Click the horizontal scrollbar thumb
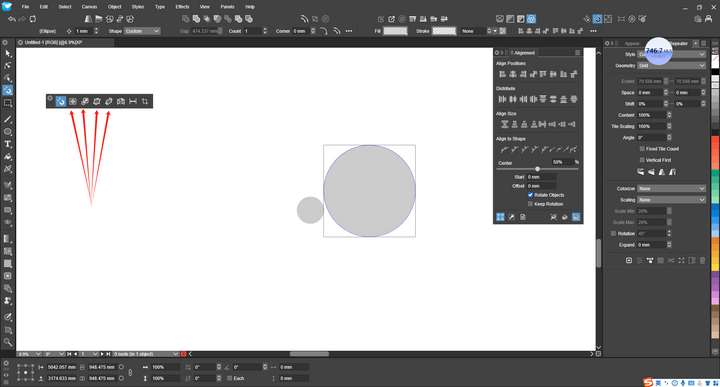 309,354
